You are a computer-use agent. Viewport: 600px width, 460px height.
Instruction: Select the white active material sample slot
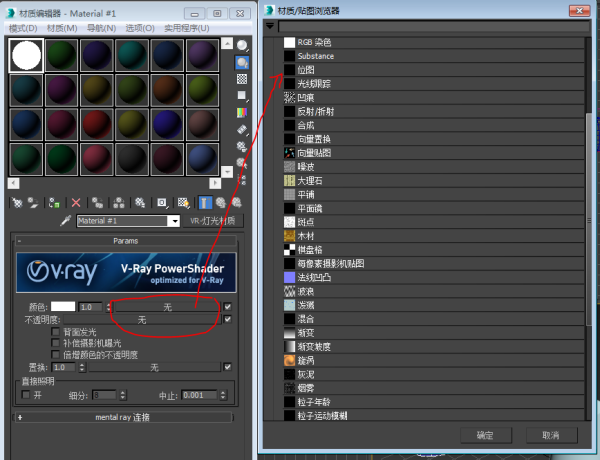pos(26,55)
